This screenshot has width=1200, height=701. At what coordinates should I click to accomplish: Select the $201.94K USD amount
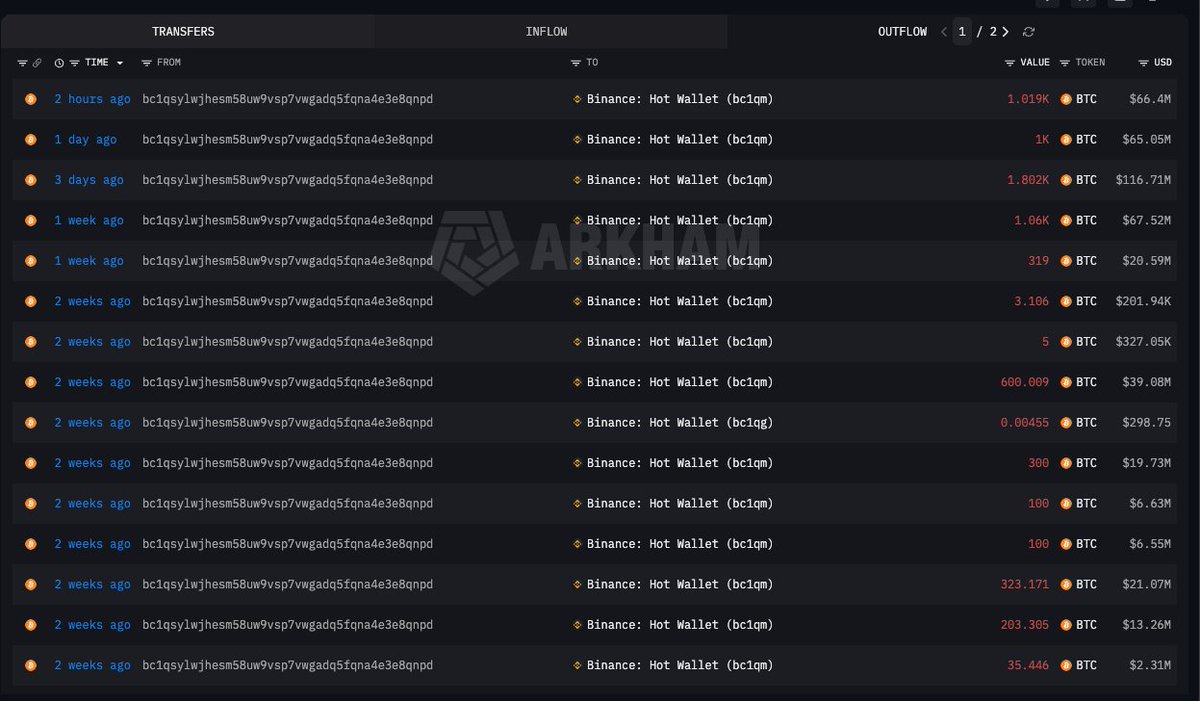click(1143, 301)
